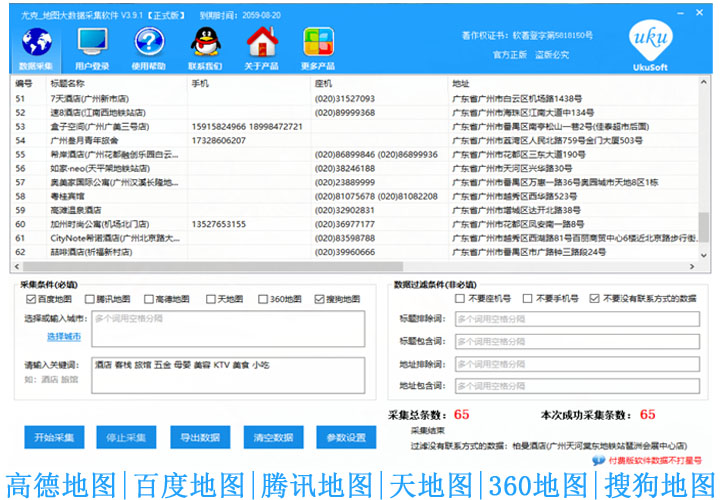Focus the city input box
The image size is (720, 500).
tap(228, 329)
